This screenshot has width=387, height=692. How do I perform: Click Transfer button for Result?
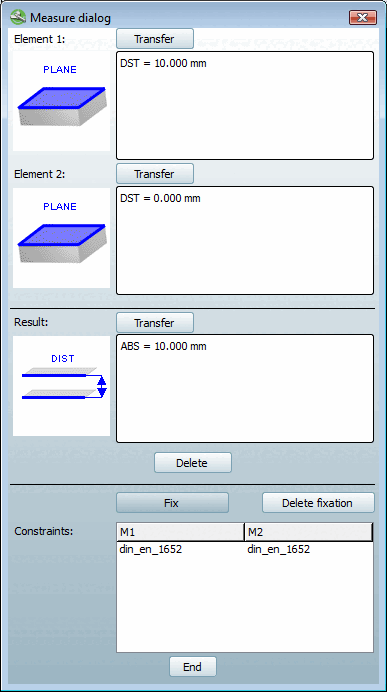pyautogui.click(x=155, y=323)
